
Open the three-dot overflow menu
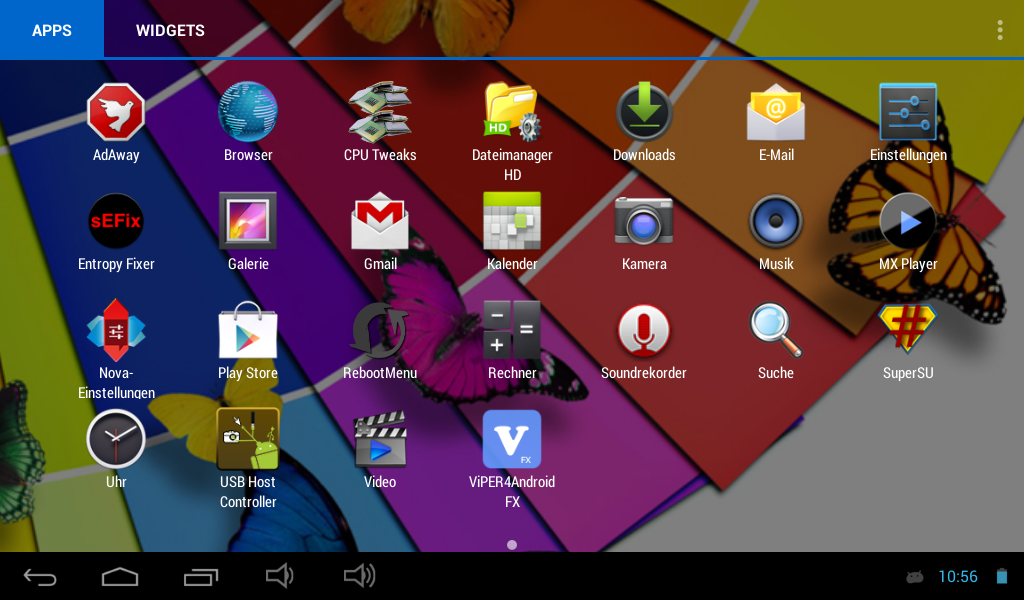(x=1000, y=30)
